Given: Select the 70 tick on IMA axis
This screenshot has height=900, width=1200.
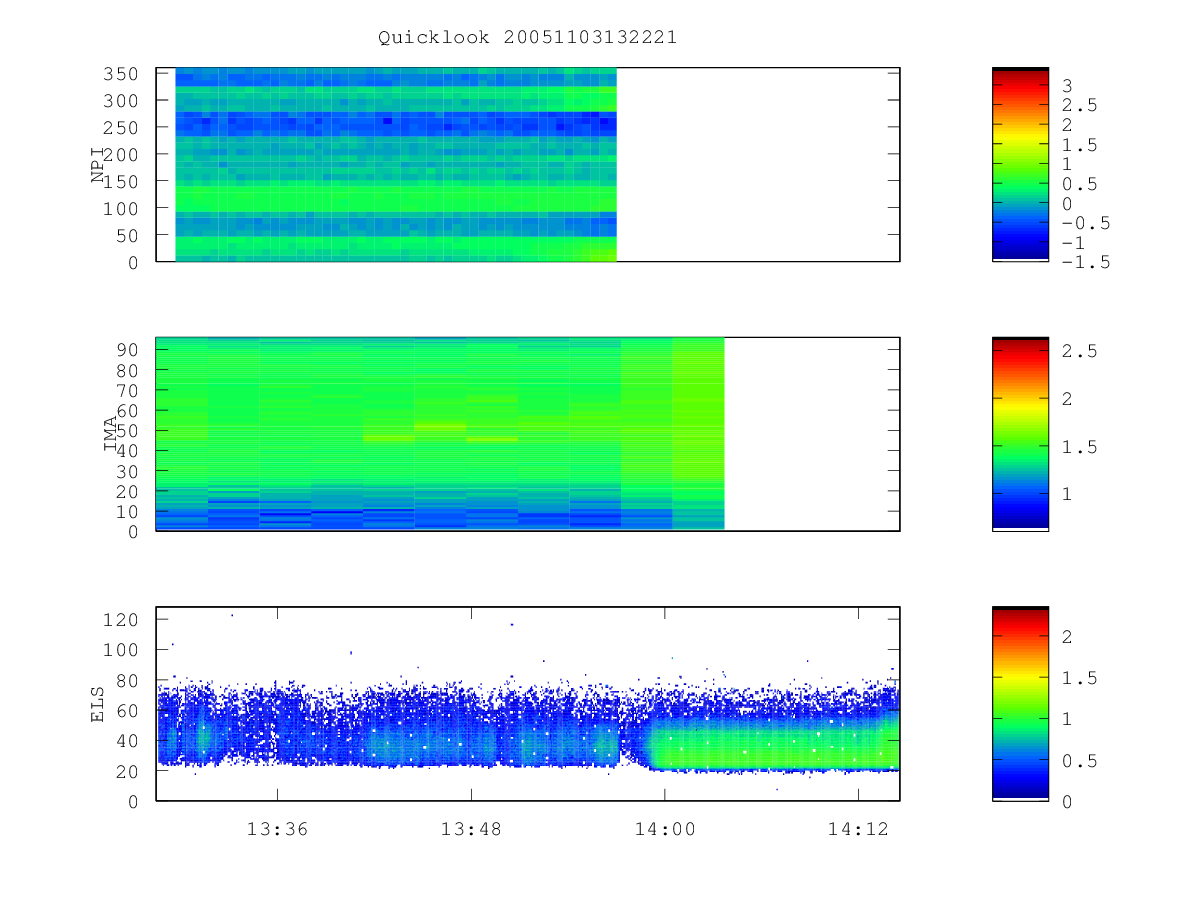Looking at the screenshot, I should click(x=129, y=390).
